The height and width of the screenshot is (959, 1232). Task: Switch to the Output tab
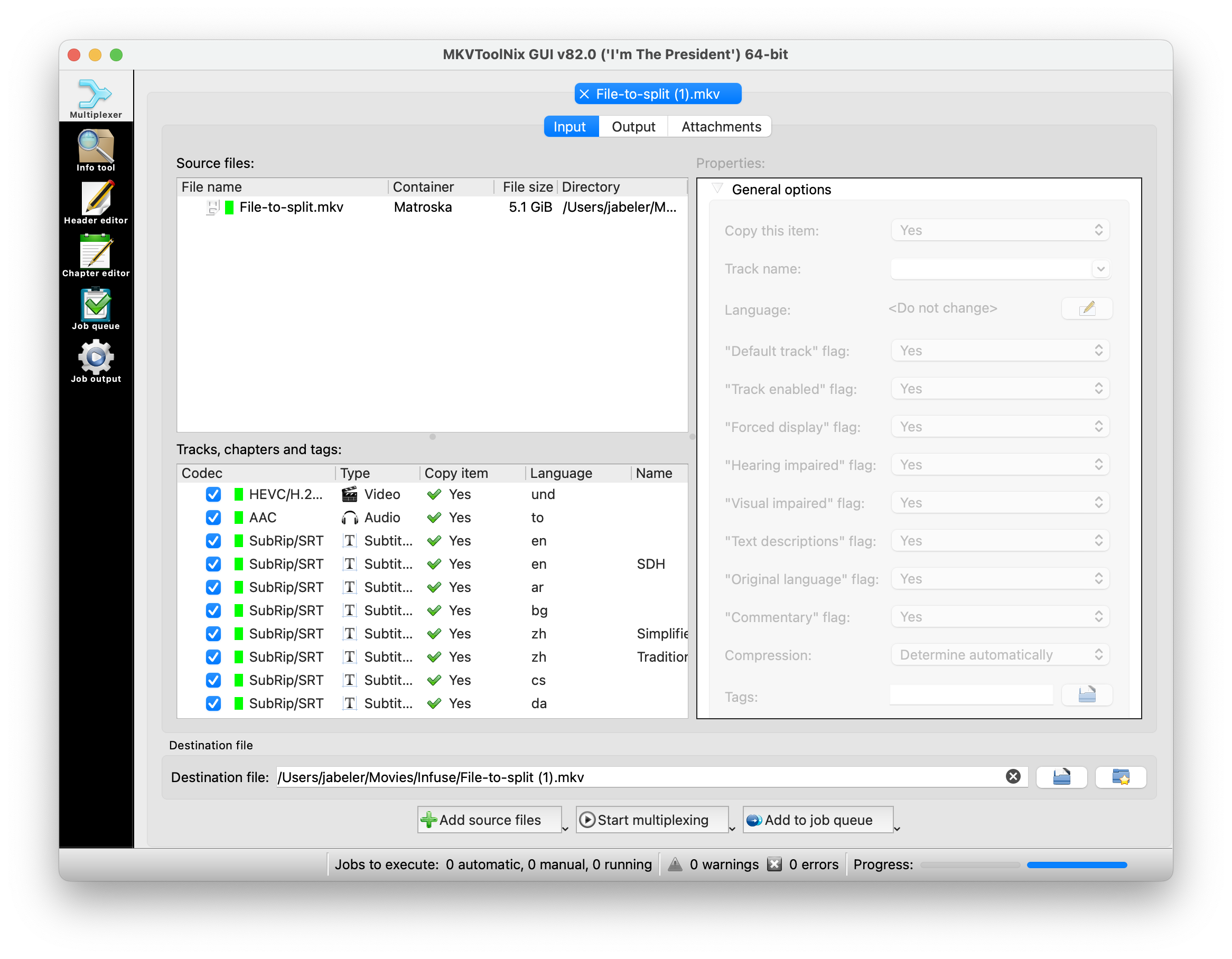tap(633, 126)
